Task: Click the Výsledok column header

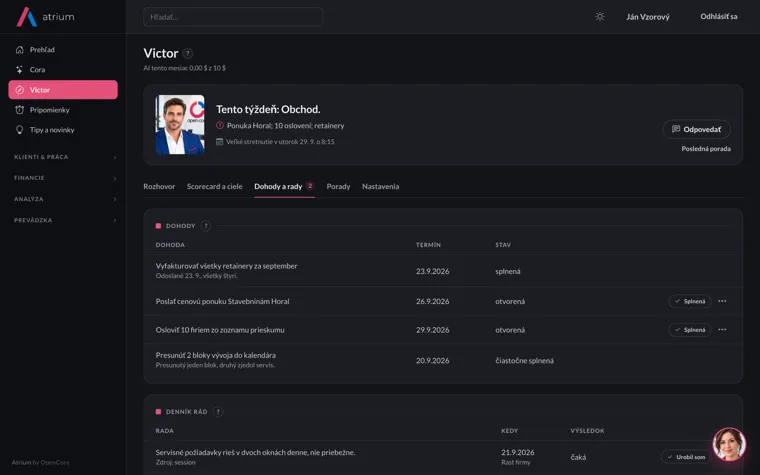Action: 587,430
